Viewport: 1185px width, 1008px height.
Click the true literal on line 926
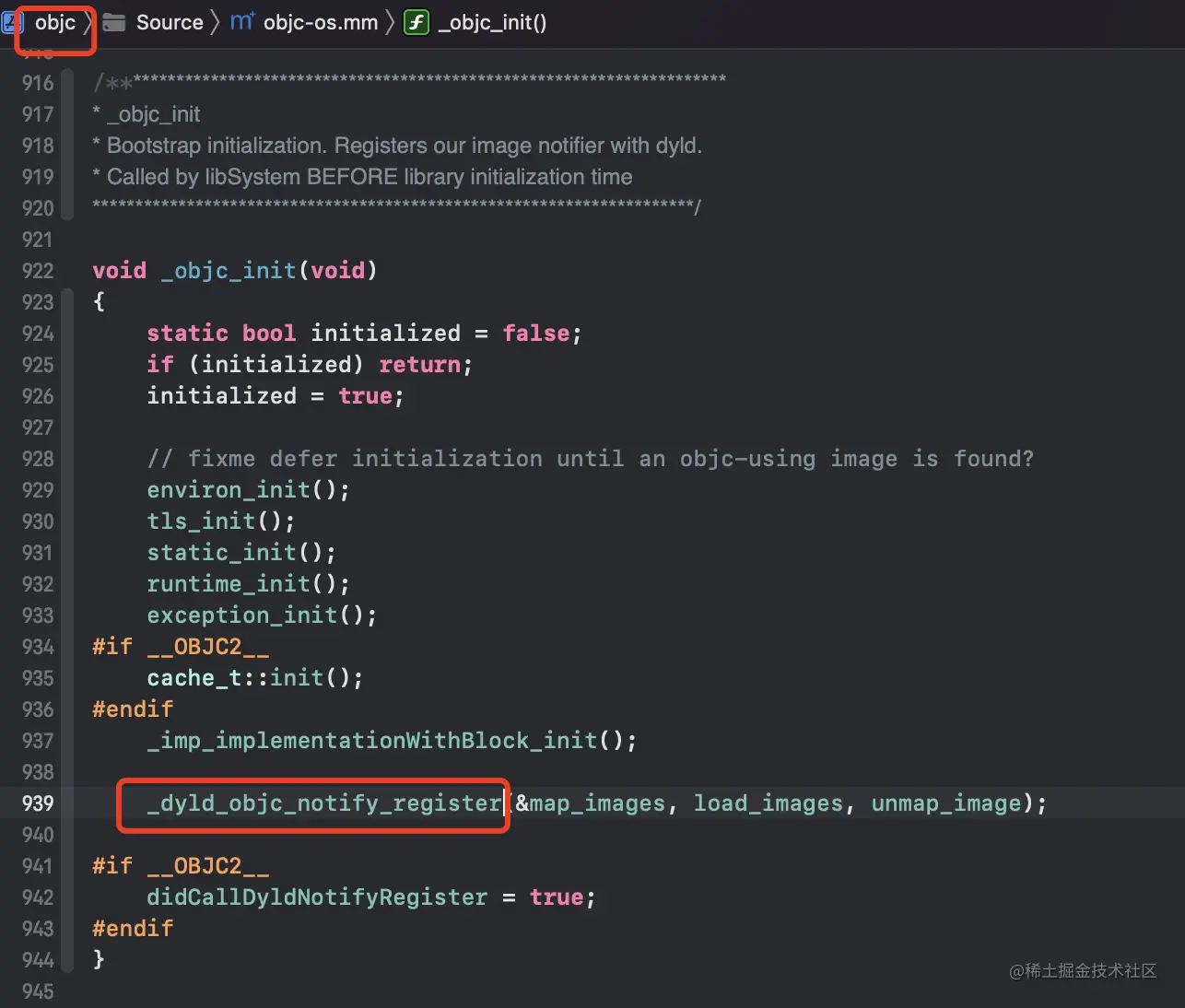click(366, 396)
